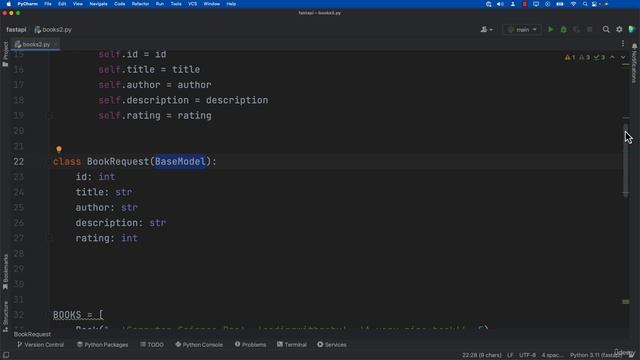640x360 pixels.
Task: Open the Project tool window
Action: coord(5,54)
